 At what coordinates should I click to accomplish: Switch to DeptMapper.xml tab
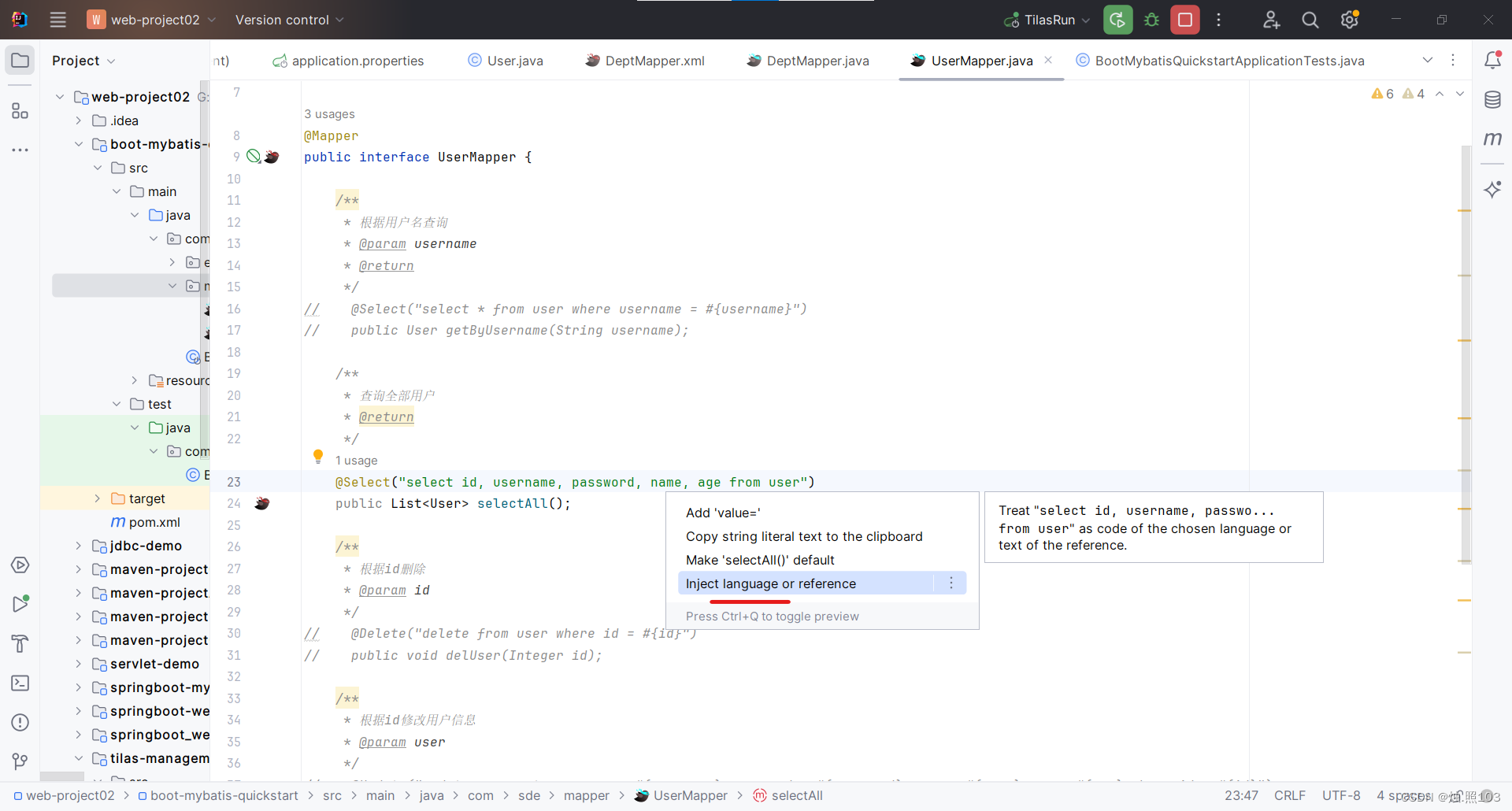(645, 61)
